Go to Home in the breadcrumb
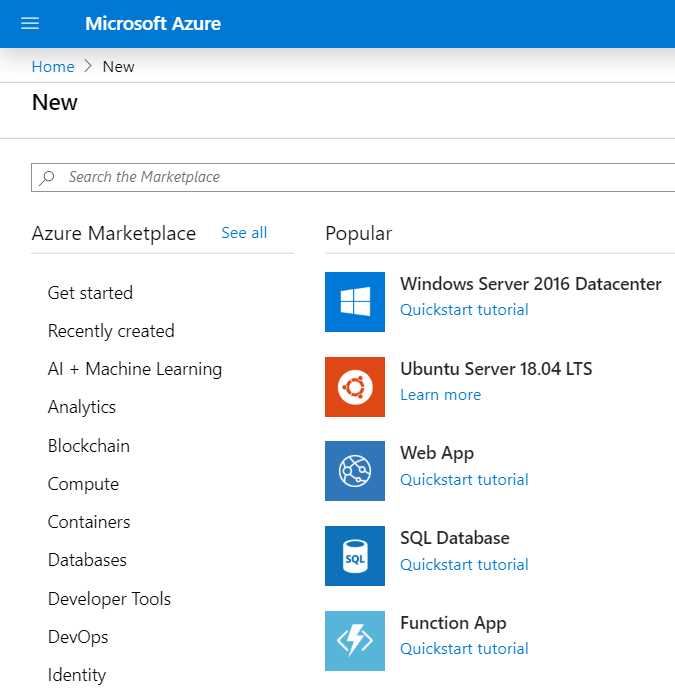 [x=53, y=67]
